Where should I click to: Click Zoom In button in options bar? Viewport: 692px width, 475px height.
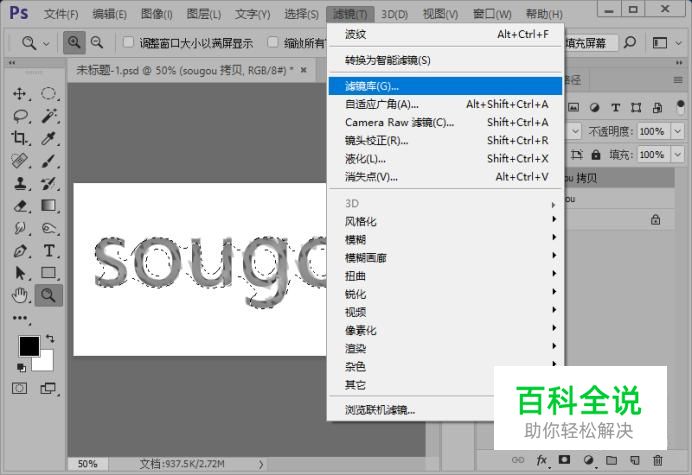[x=74, y=43]
